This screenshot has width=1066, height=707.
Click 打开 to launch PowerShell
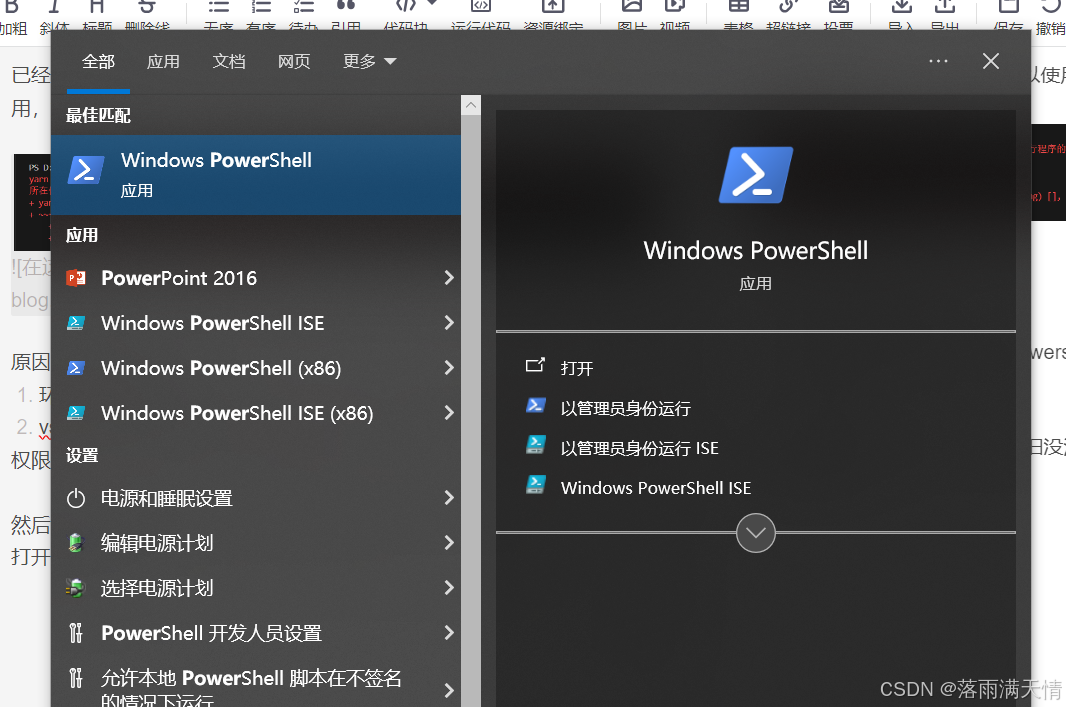(x=577, y=368)
